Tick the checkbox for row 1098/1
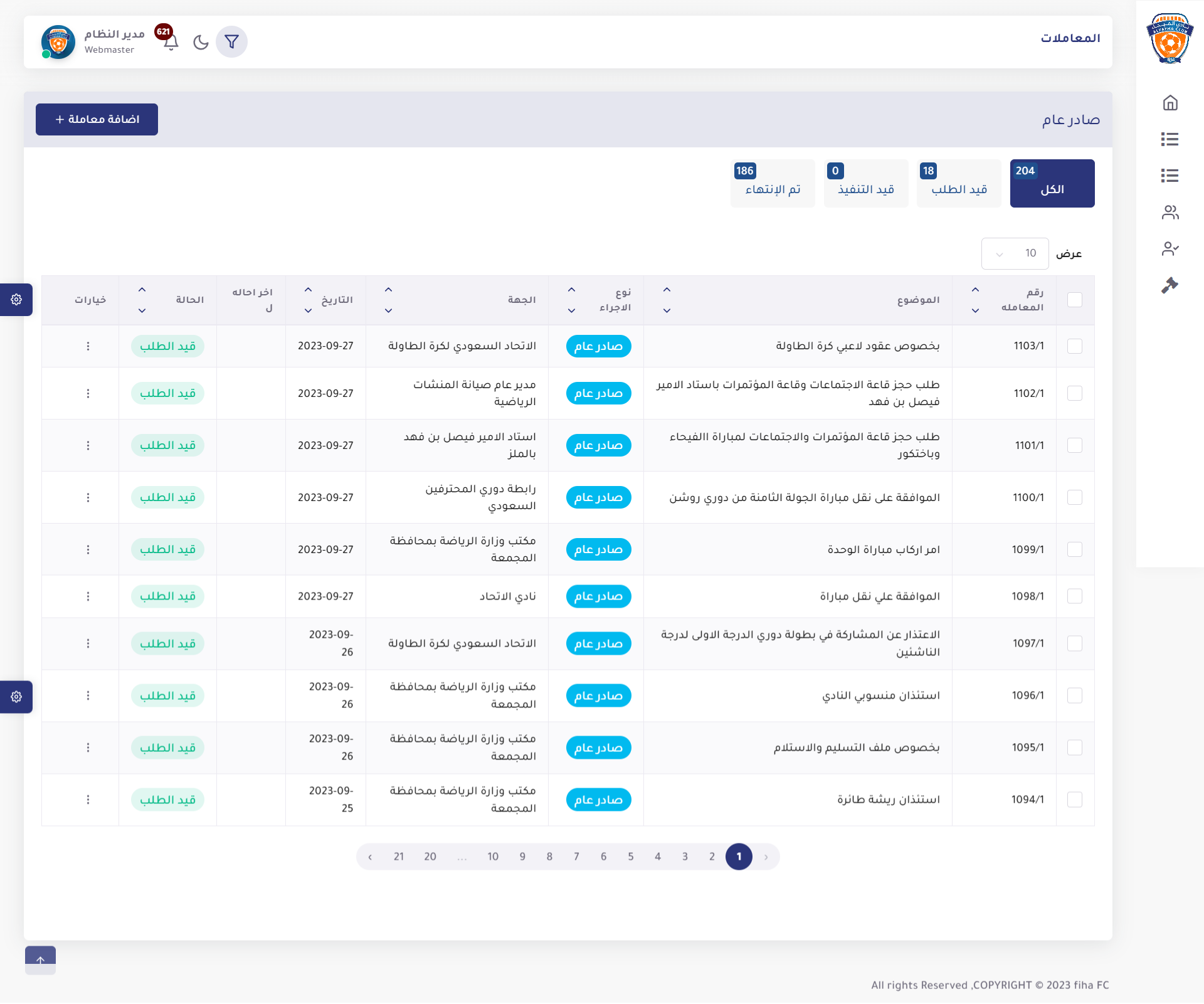1204x1004 pixels. coord(1074,596)
